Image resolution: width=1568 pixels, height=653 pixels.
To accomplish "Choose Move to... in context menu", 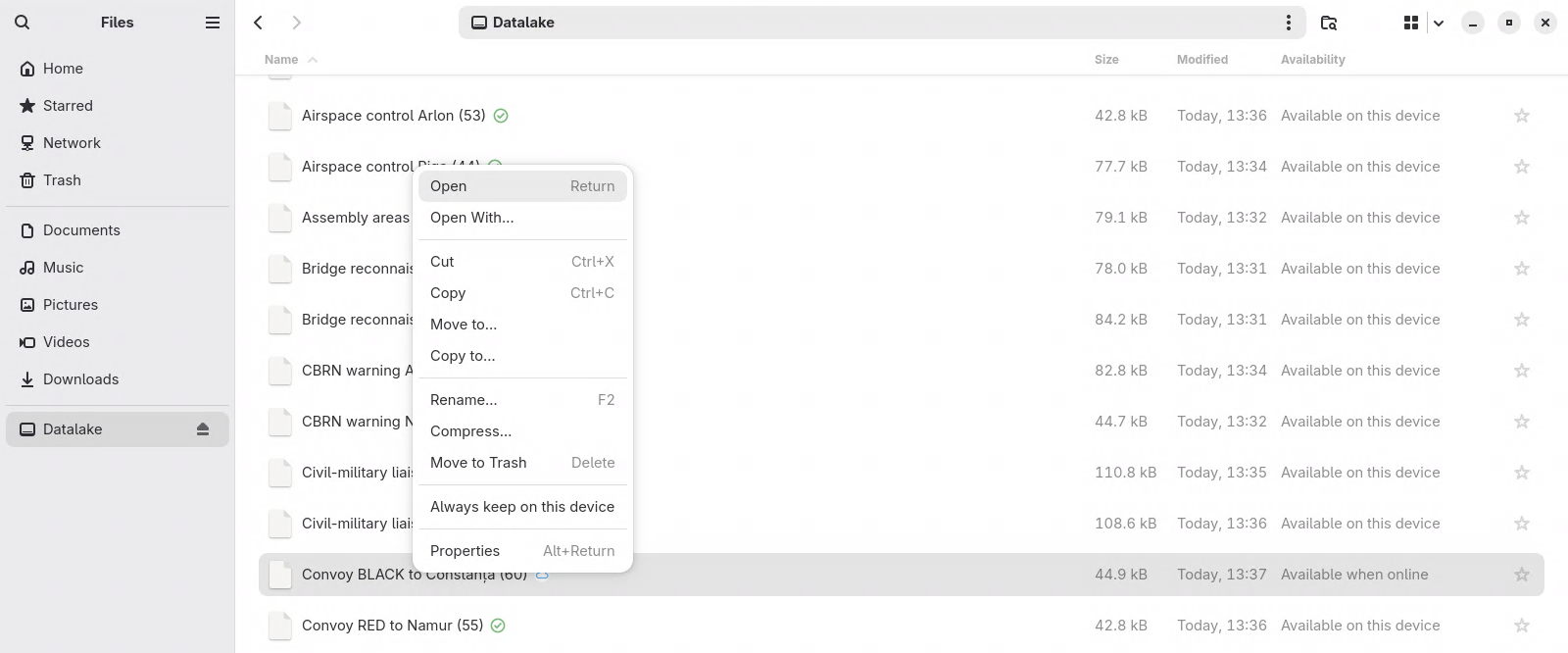I will (x=522, y=325).
